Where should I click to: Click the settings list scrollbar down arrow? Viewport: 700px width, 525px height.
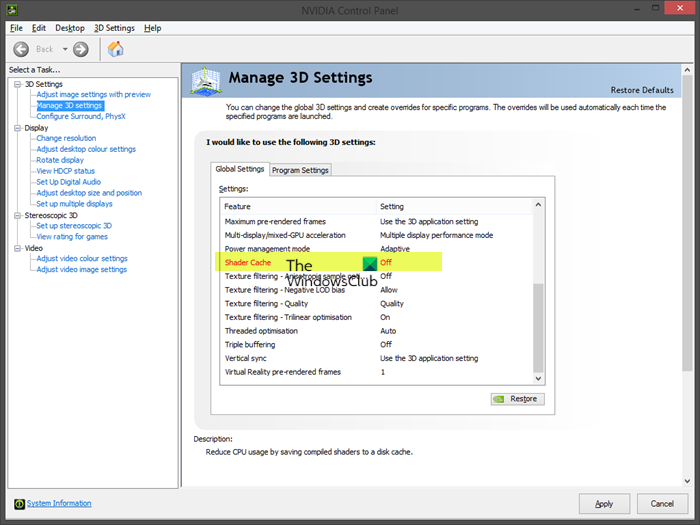click(538, 379)
